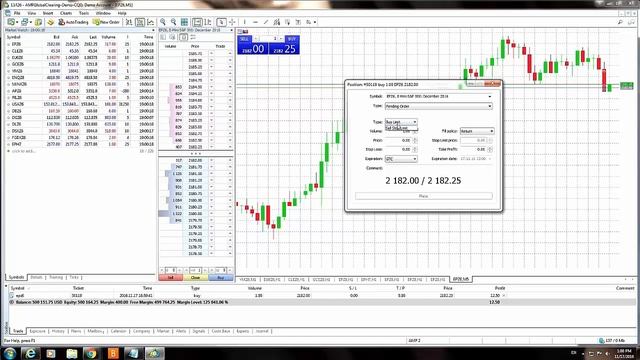This screenshot has height=360, width=640.
Task: Open the Fill policy dropdown
Action: pos(477,131)
